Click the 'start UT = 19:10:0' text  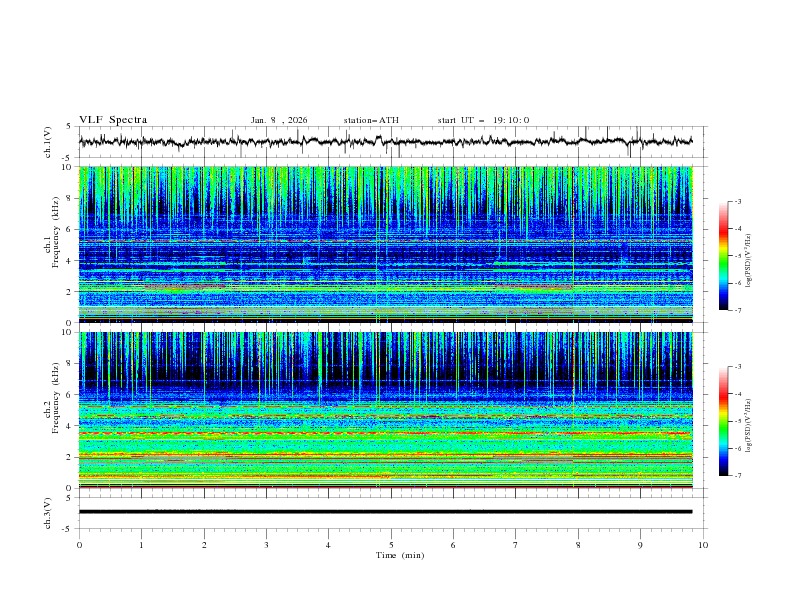click(x=483, y=120)
